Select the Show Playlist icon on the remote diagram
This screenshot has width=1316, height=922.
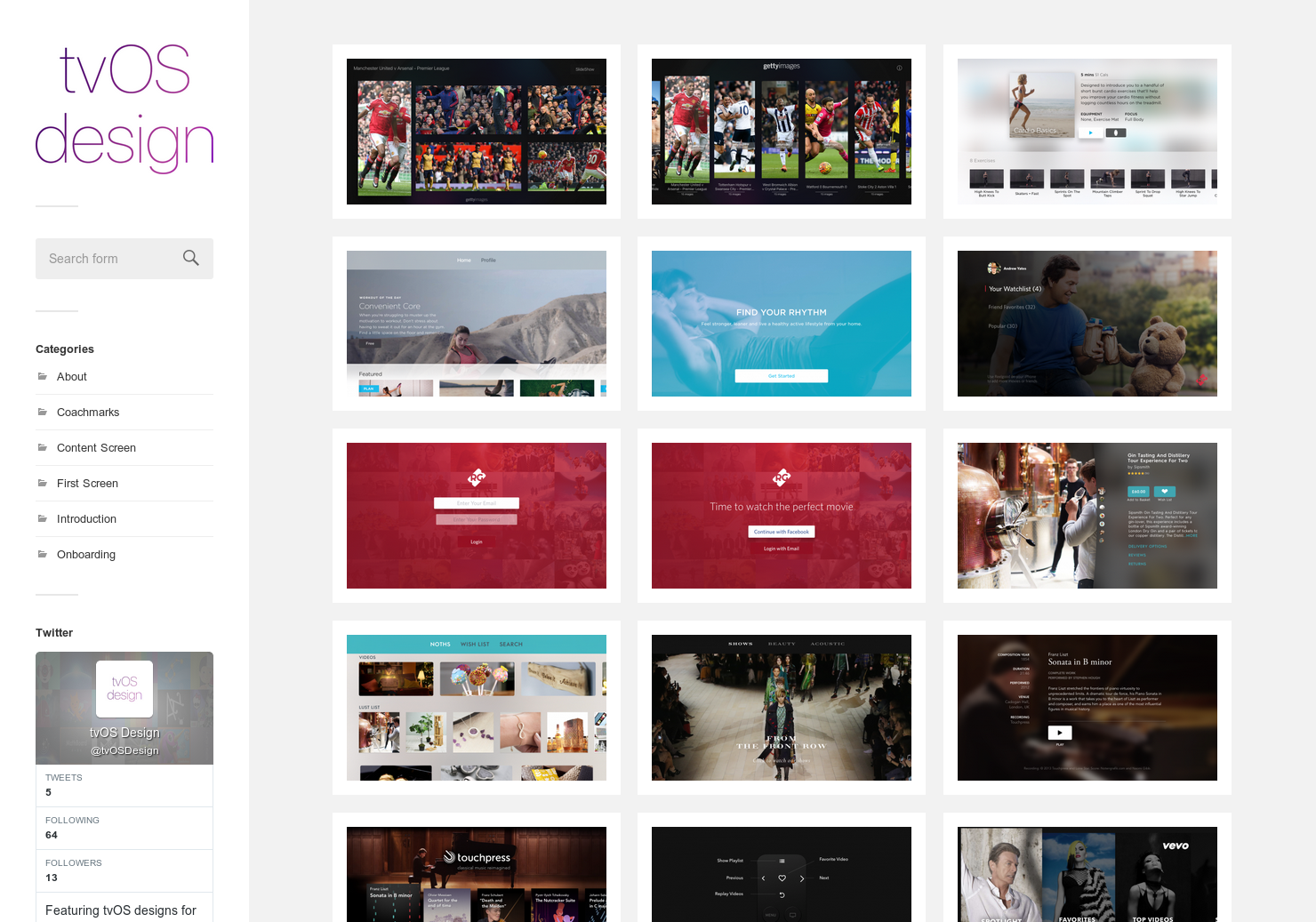pos(782,861)
